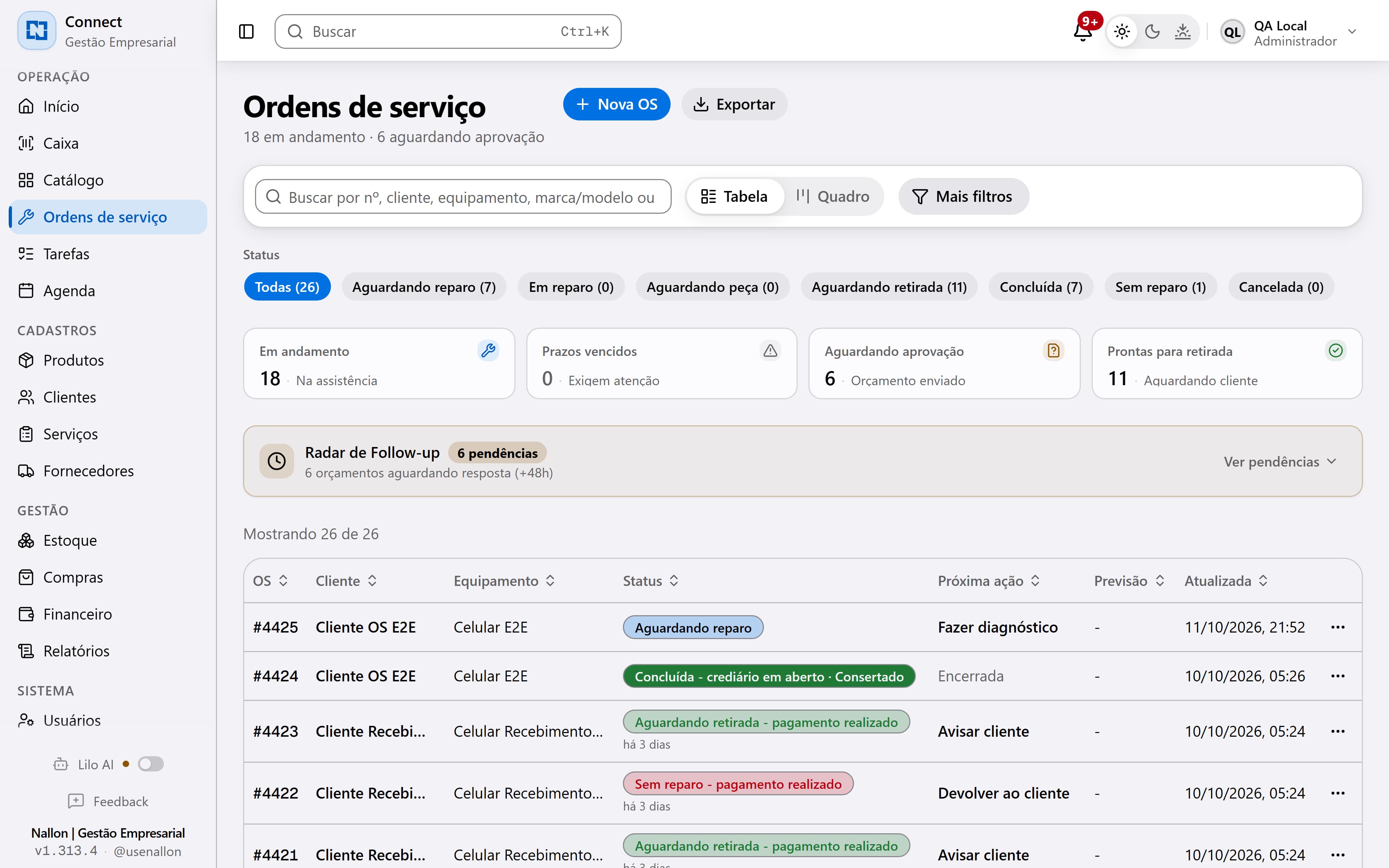Filter by Aguardando reparo (7) status
The height and width of the screenshot is (868, 1389).
(424, 286)
